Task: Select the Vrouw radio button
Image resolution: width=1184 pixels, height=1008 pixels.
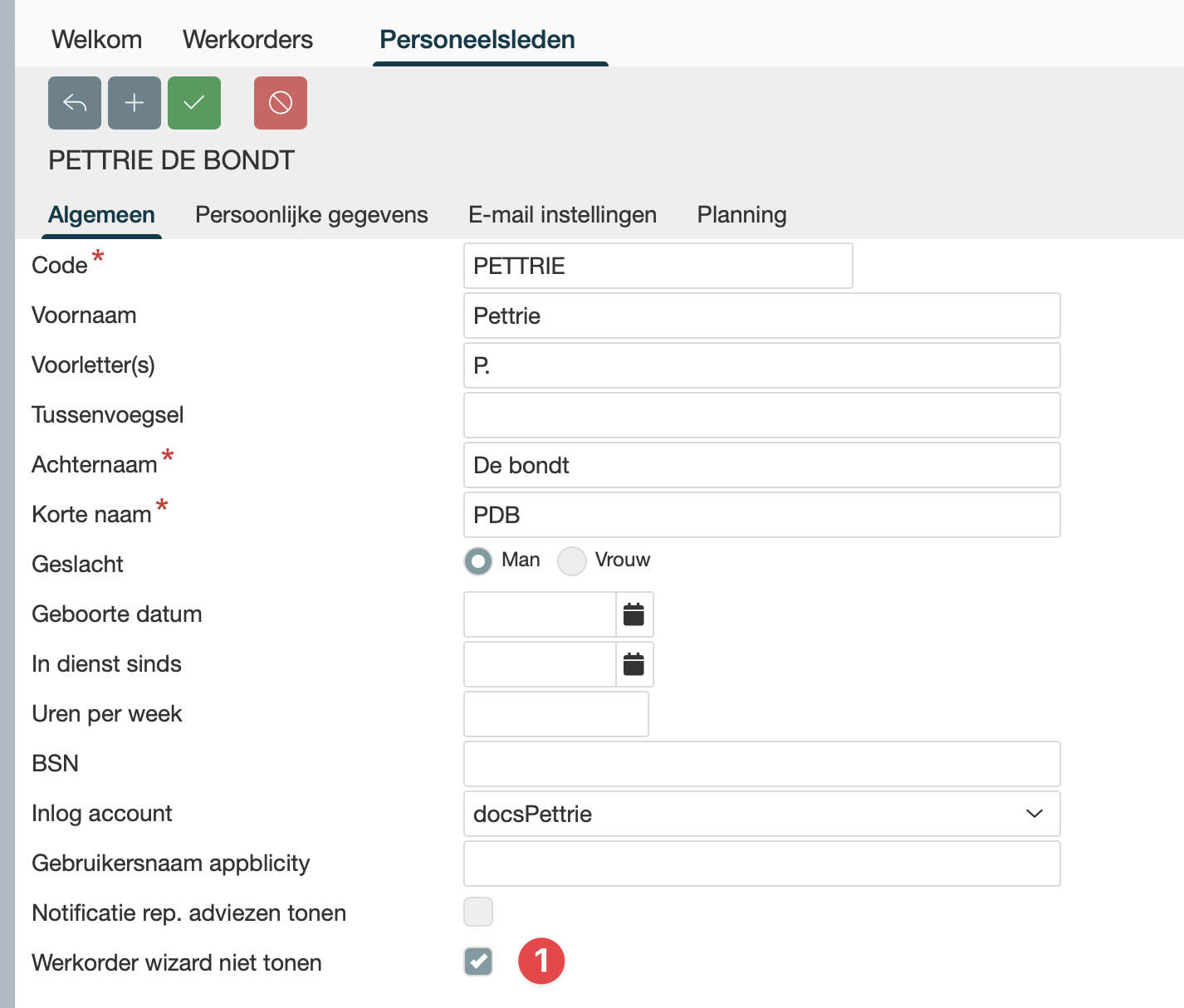Action: 572,561
